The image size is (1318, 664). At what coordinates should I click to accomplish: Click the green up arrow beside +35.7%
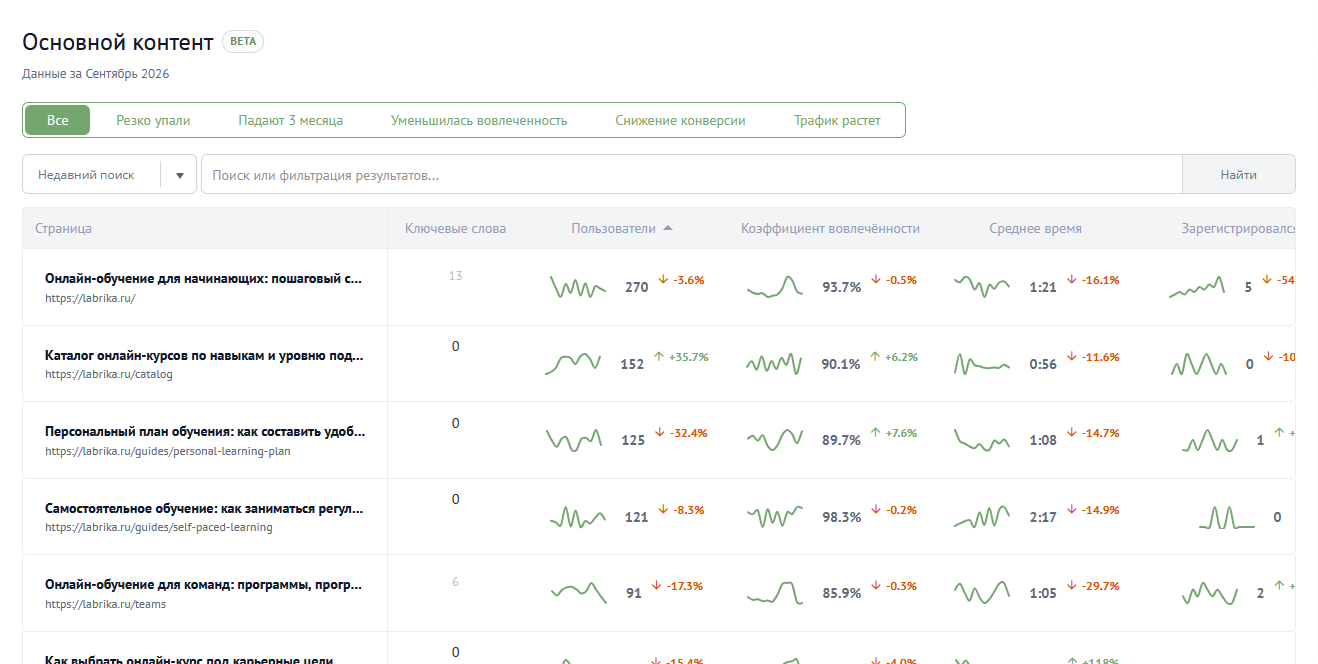tap(659, 357)
